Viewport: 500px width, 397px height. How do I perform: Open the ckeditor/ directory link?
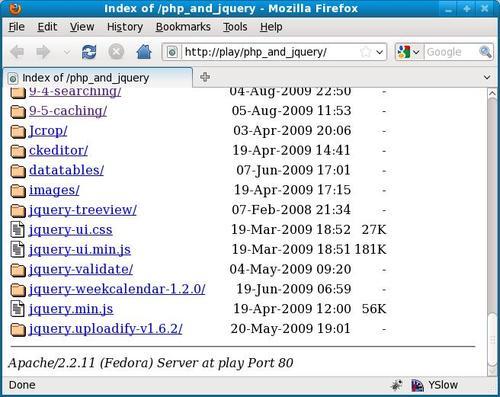pyautogui.click(x=58, y=150)
